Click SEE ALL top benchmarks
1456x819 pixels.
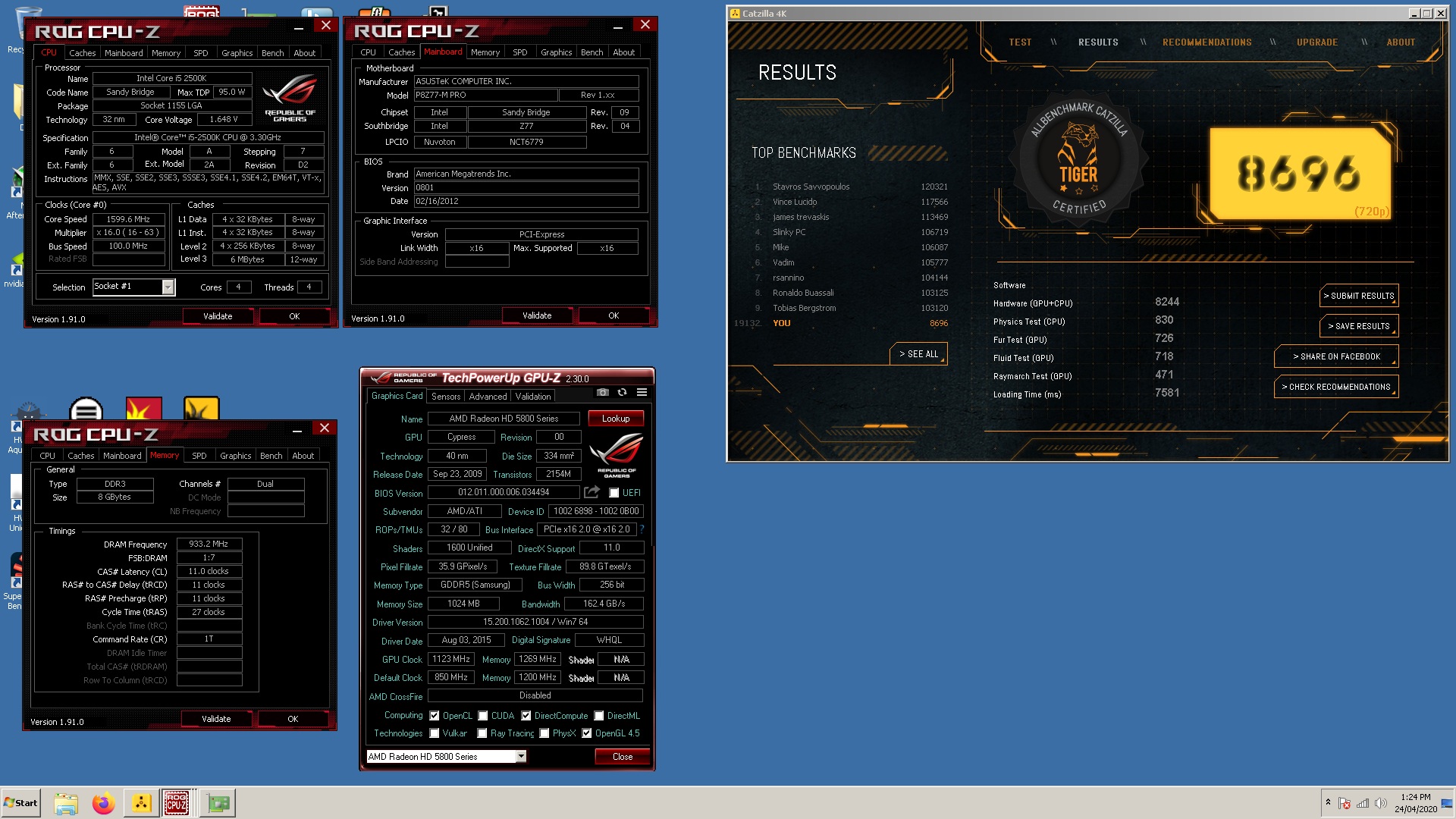point(918,354)
